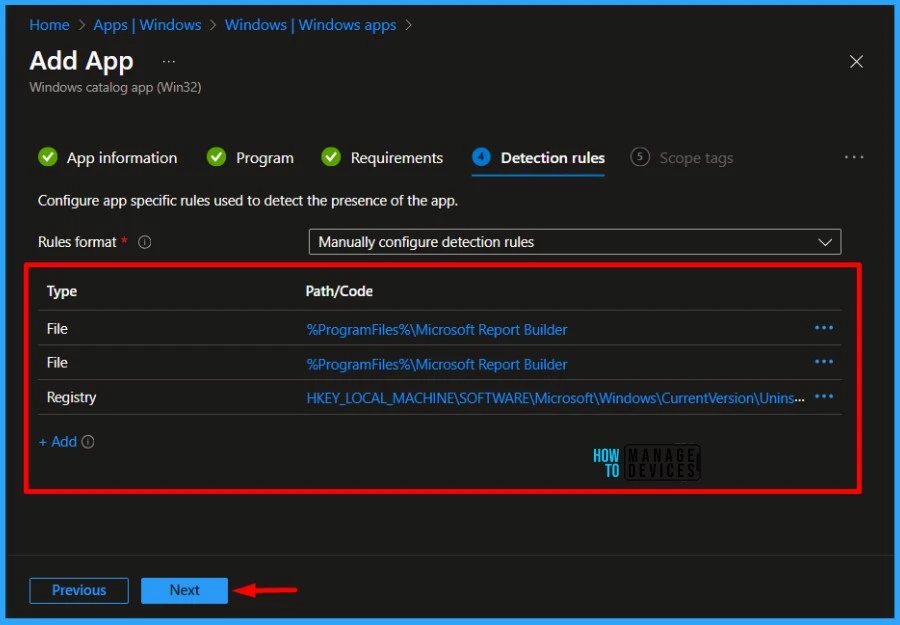Screen dimensions: 900x625
Task: Navigate to Home breadcrumb
Action: pyautogui.click(x=49, y=25)
